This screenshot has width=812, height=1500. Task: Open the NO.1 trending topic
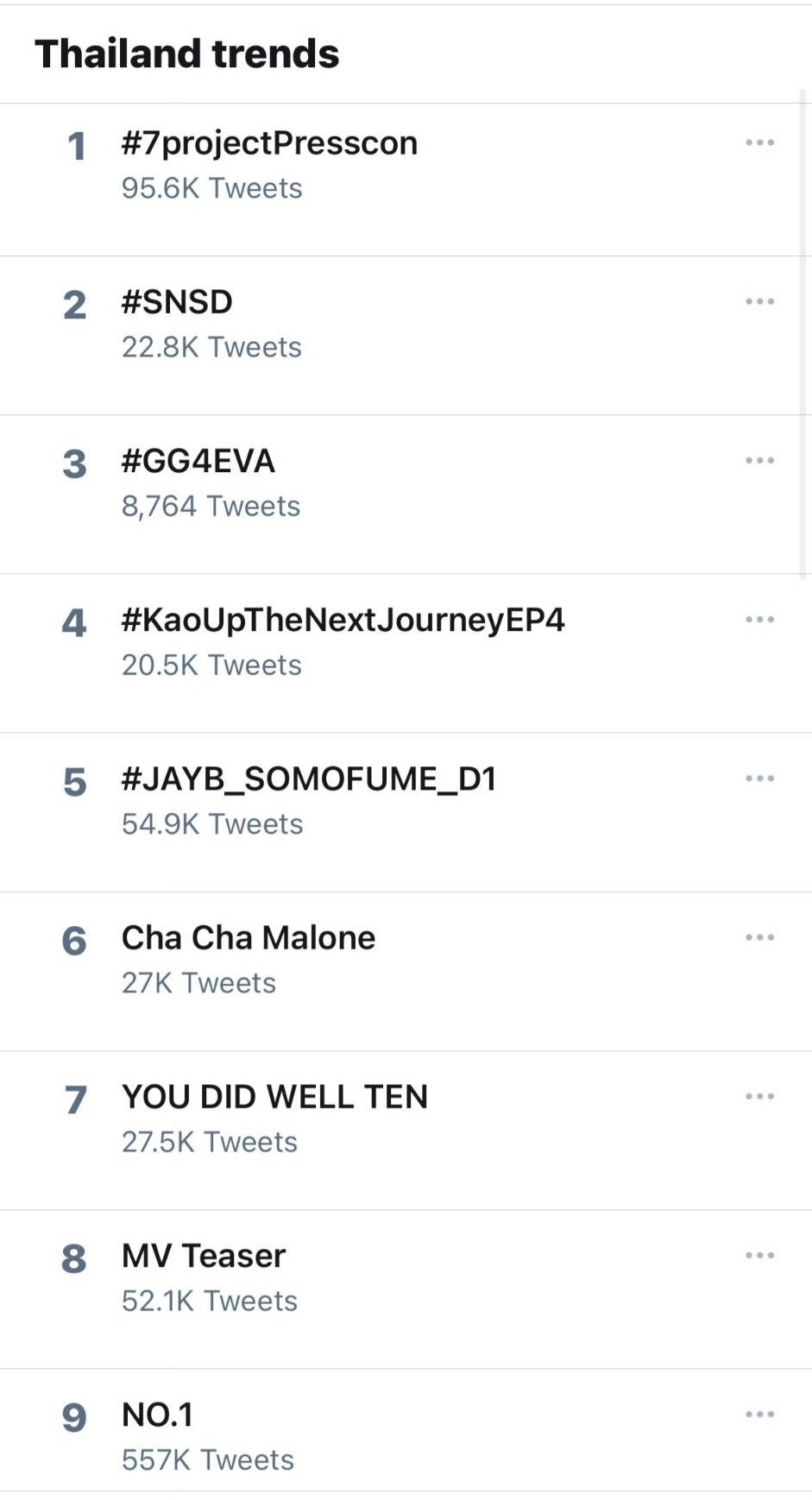(157, 1415)
